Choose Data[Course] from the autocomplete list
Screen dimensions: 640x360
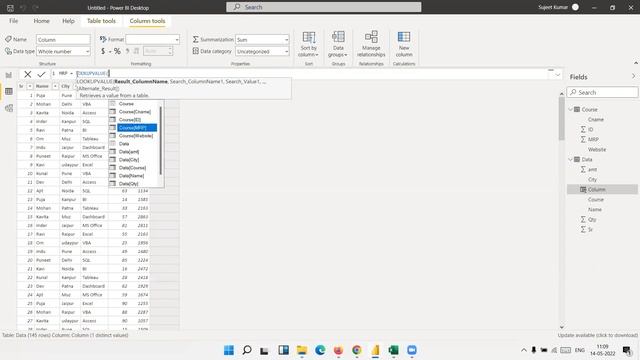(x=133, y=168)
